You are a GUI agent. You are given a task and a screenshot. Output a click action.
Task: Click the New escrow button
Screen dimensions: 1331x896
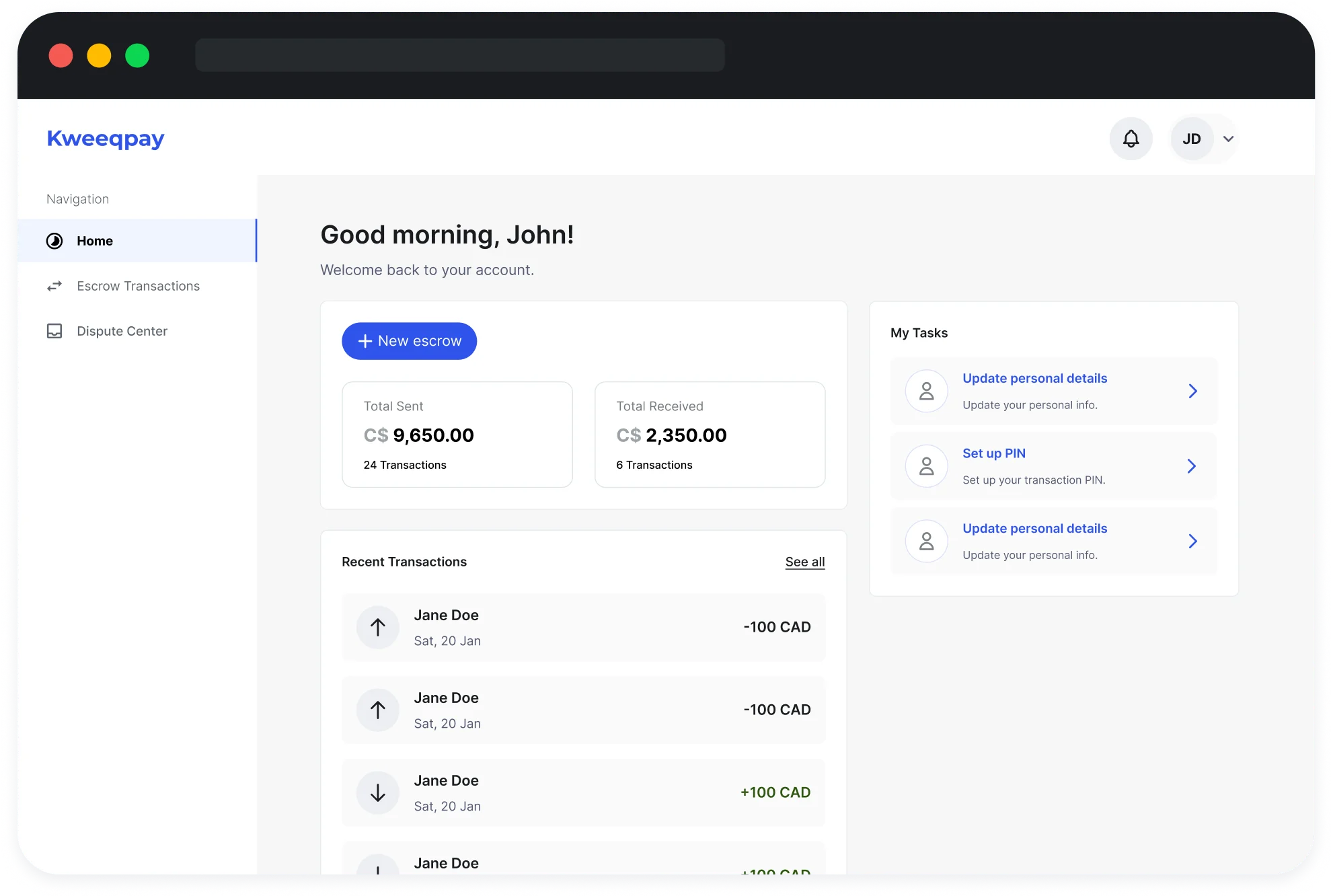(409, 340)
